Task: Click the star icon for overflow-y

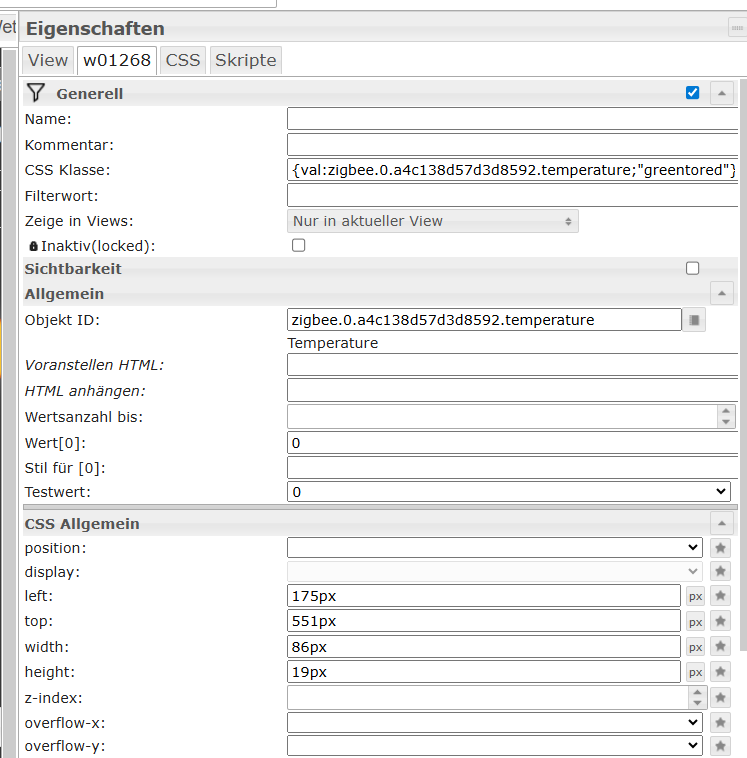Action: (x=720, y=746)
